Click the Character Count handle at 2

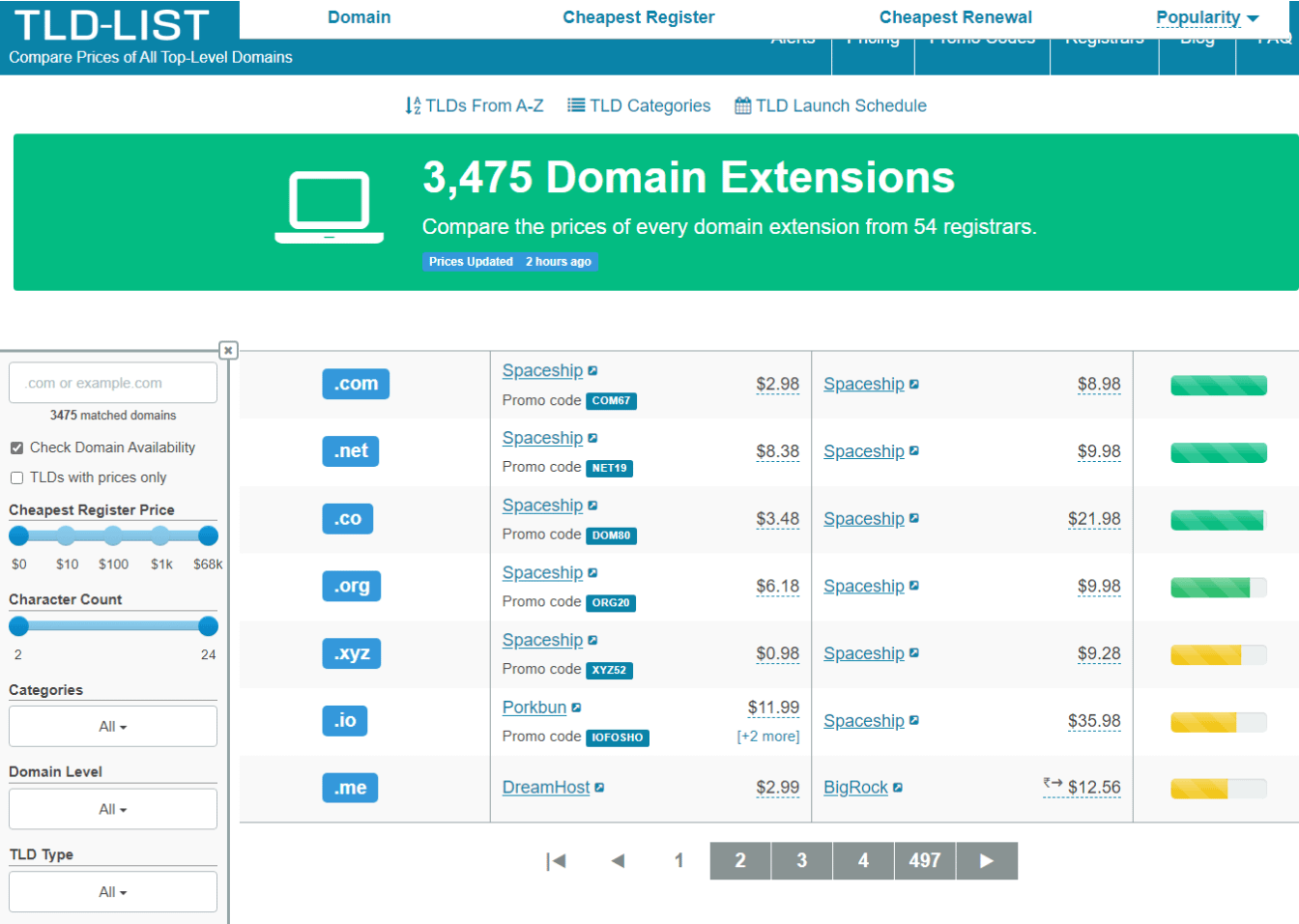coord(18,626)
